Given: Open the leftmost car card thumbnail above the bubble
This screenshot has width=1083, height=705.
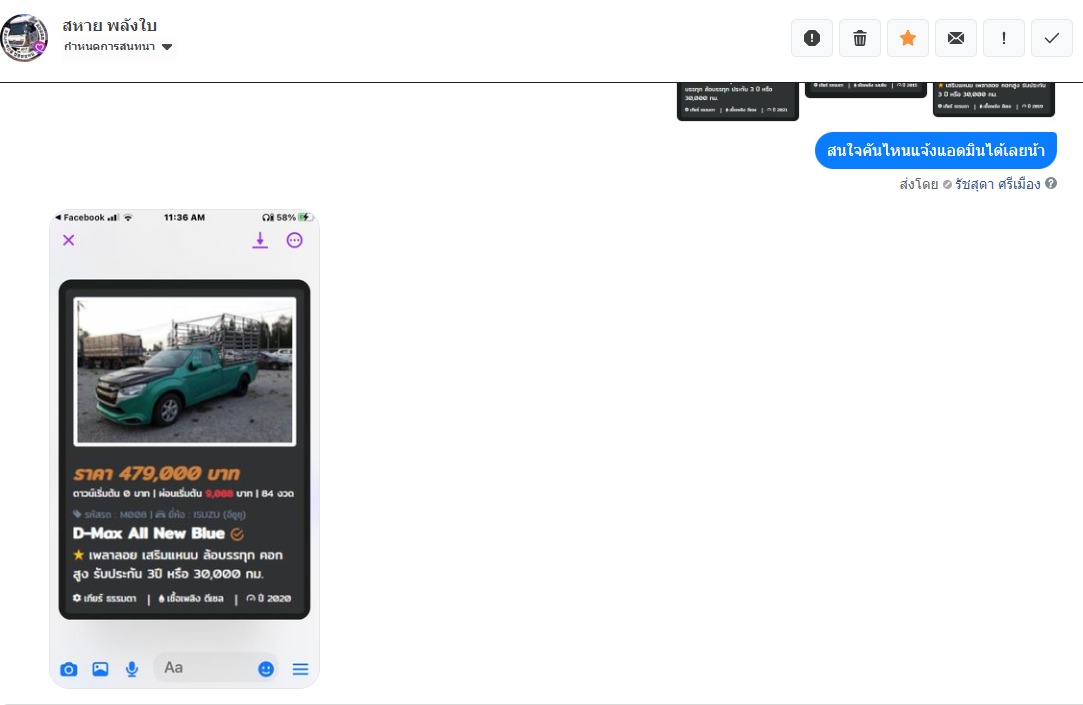Looking at the screenshot, I should [738, 102].
